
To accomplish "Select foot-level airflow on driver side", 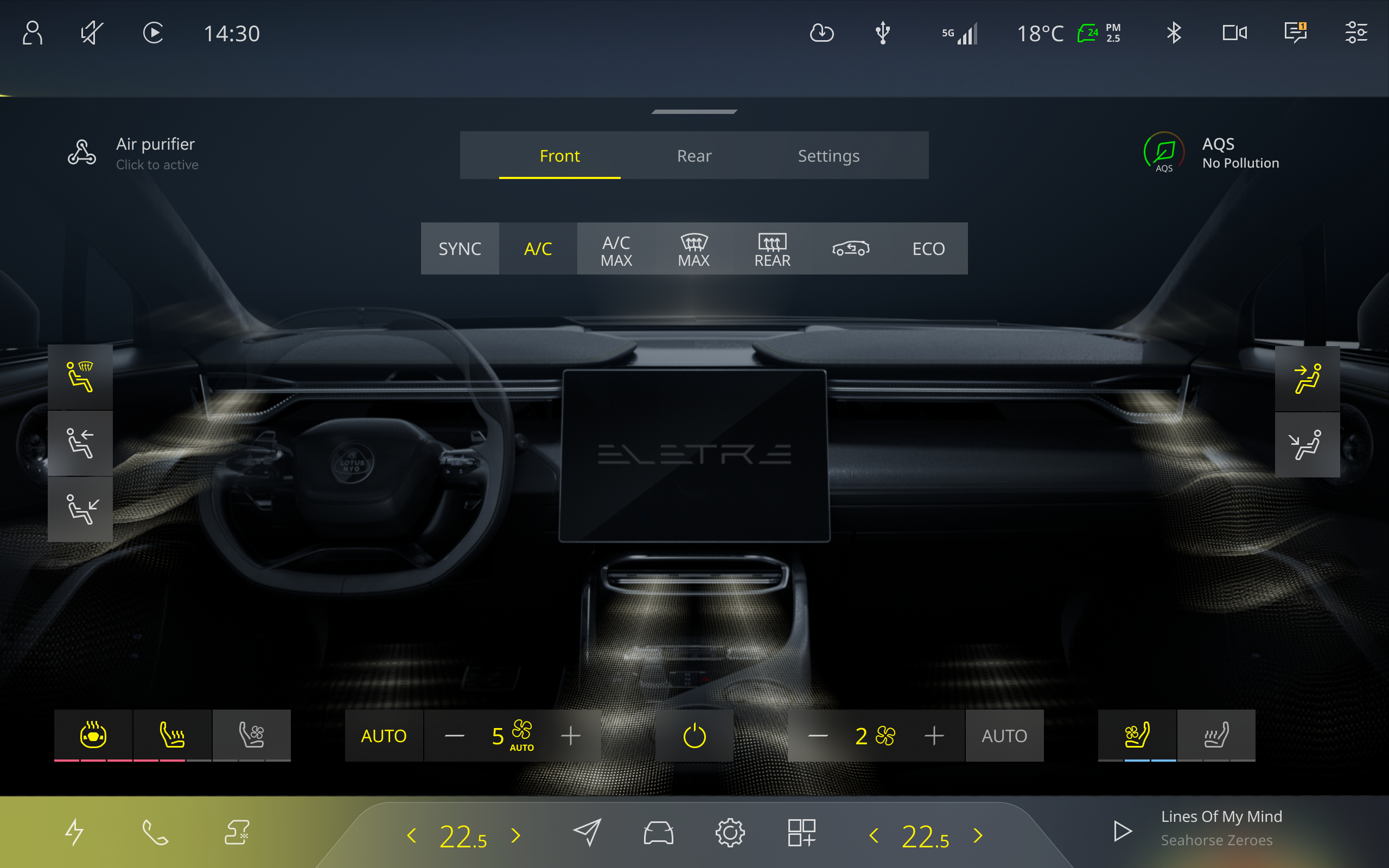I will click(x=80, y=510).
